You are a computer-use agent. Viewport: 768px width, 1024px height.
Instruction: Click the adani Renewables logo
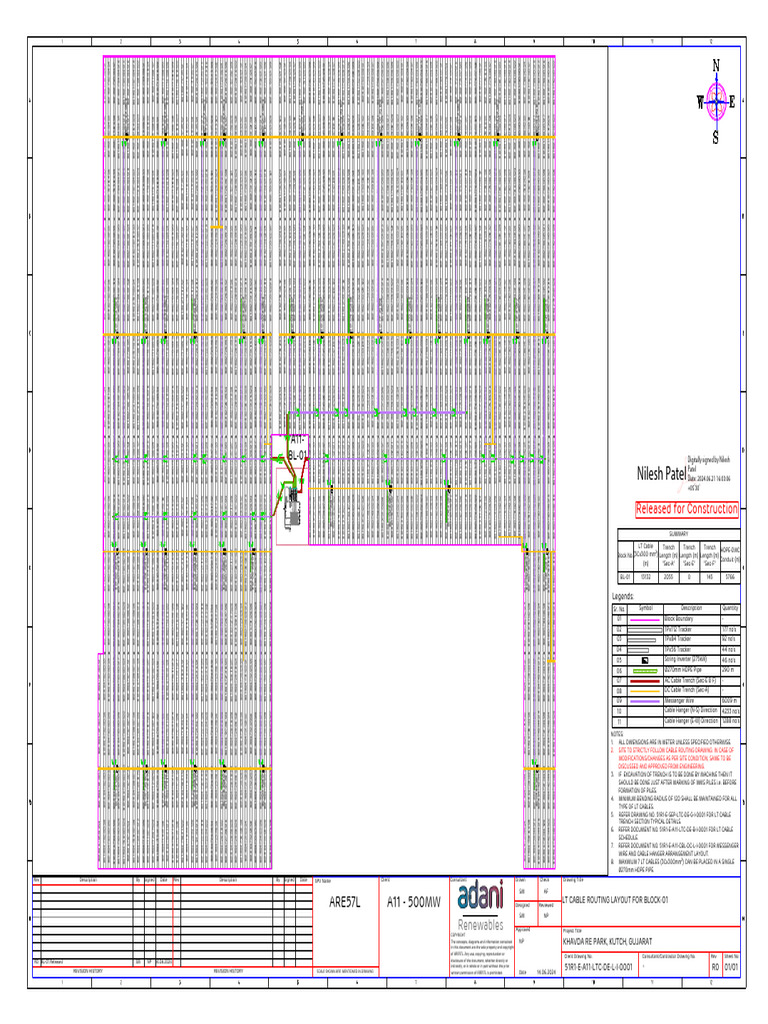481,906
